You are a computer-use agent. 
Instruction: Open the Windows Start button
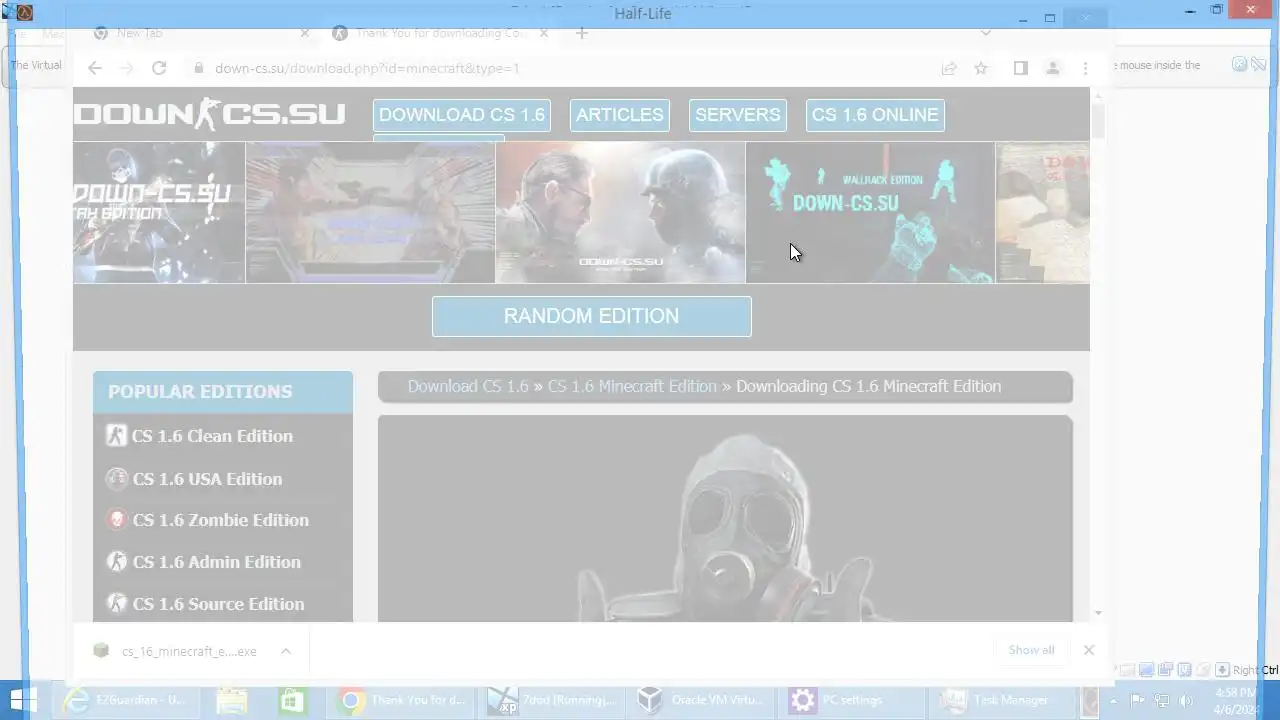click(x=23, y=700)
